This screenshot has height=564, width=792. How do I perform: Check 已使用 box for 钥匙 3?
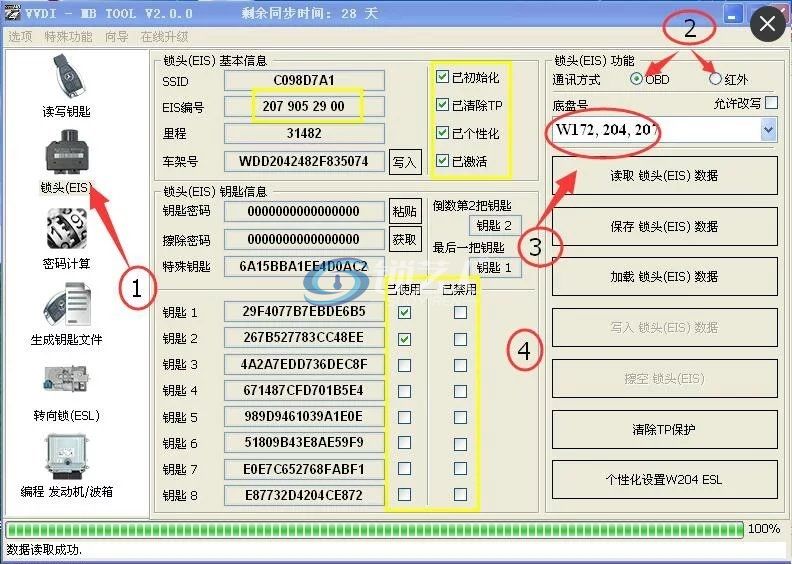[x=404, y=365]
